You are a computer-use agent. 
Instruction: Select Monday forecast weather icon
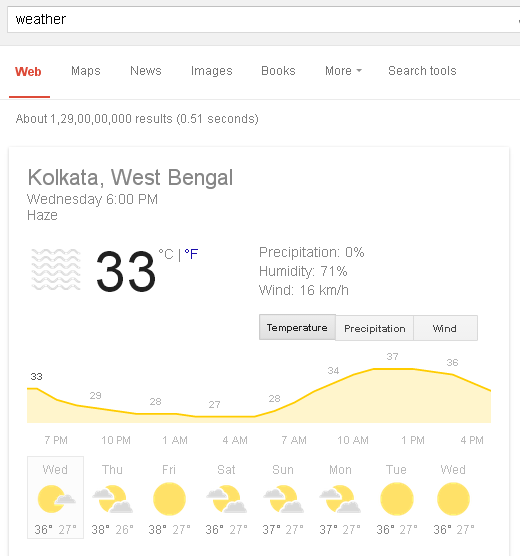click(x=340, y=499)
